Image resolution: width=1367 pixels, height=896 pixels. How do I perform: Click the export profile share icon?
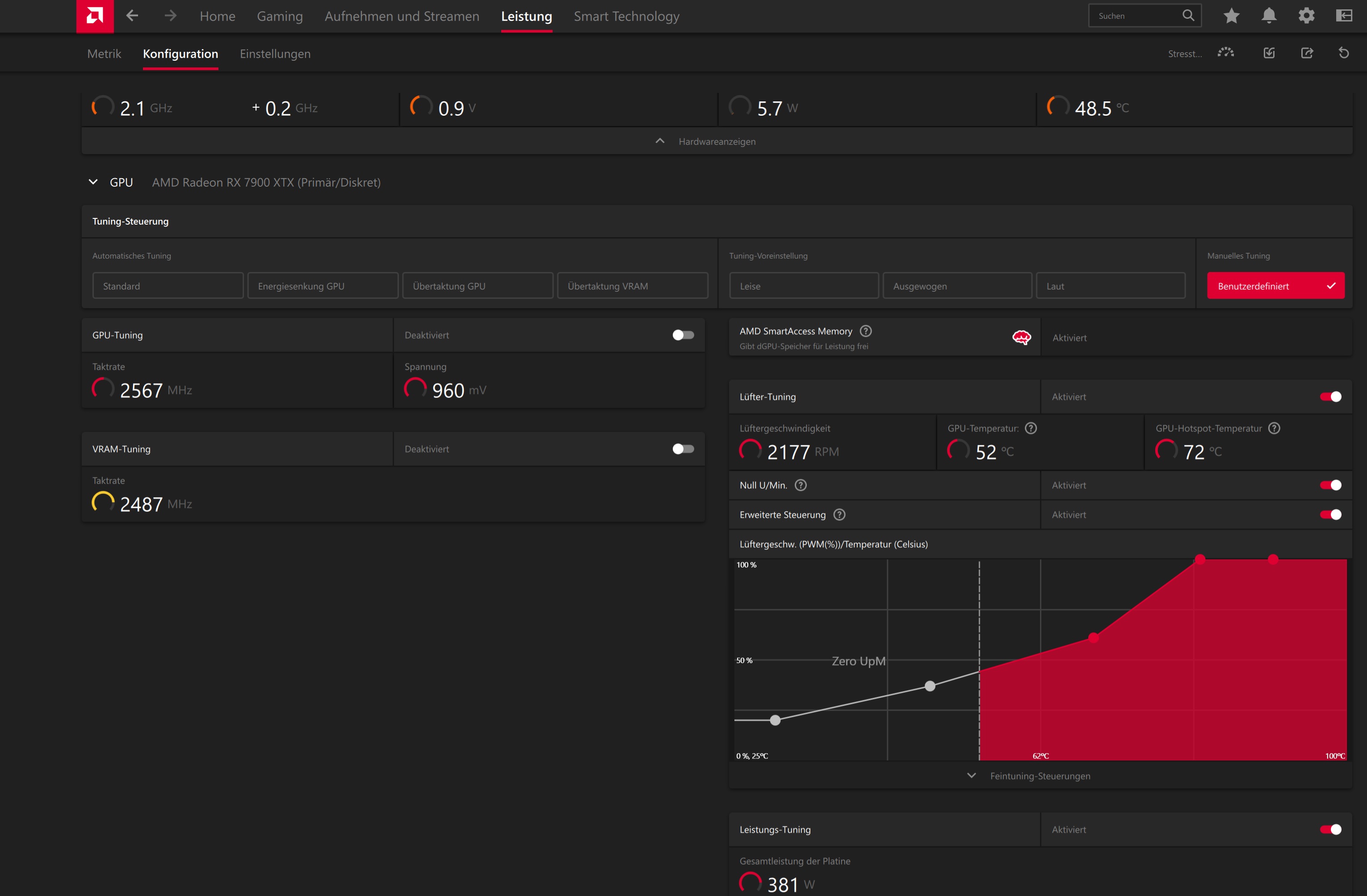(1307, 53)
